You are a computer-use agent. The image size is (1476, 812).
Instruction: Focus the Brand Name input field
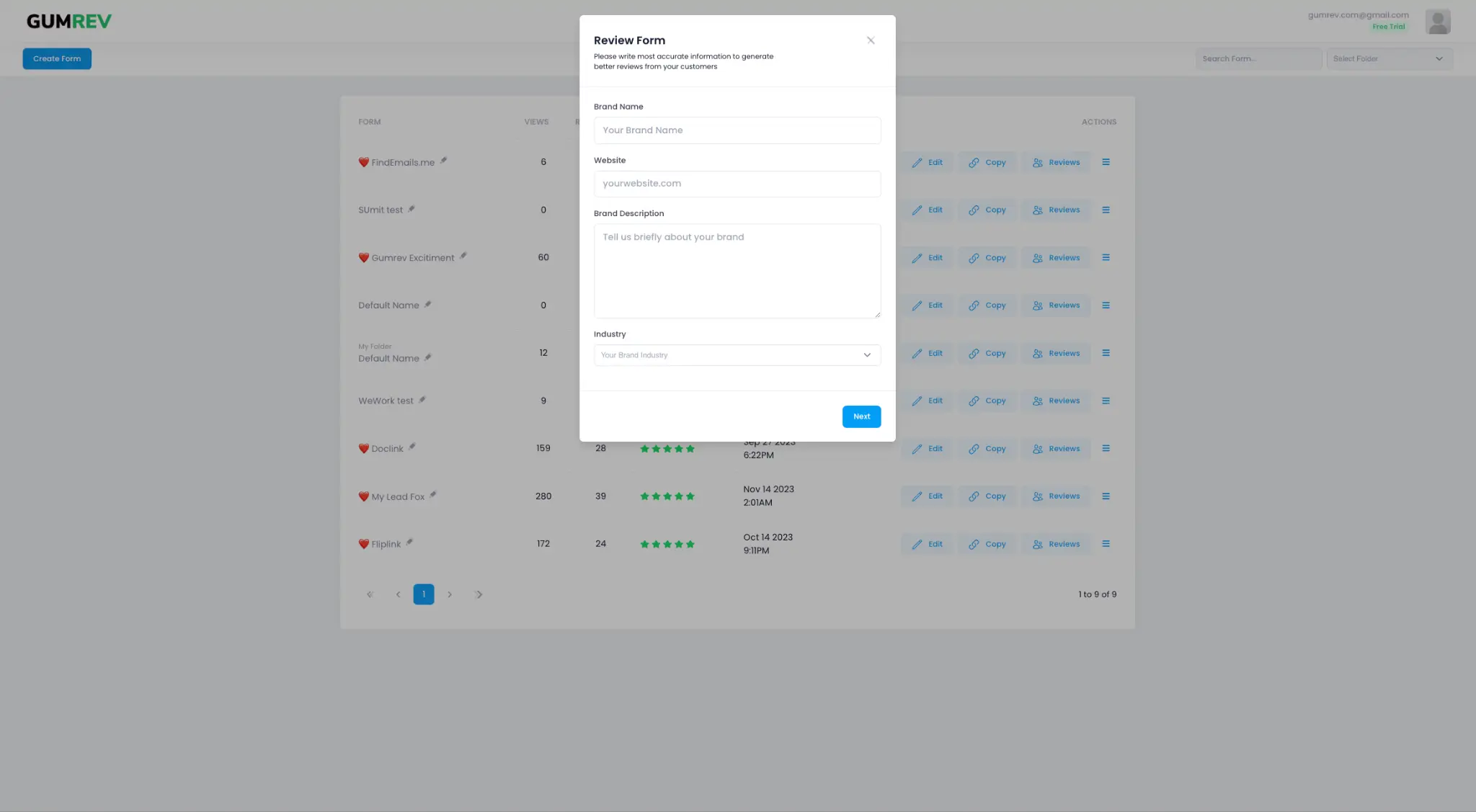(x=737, y=130)
